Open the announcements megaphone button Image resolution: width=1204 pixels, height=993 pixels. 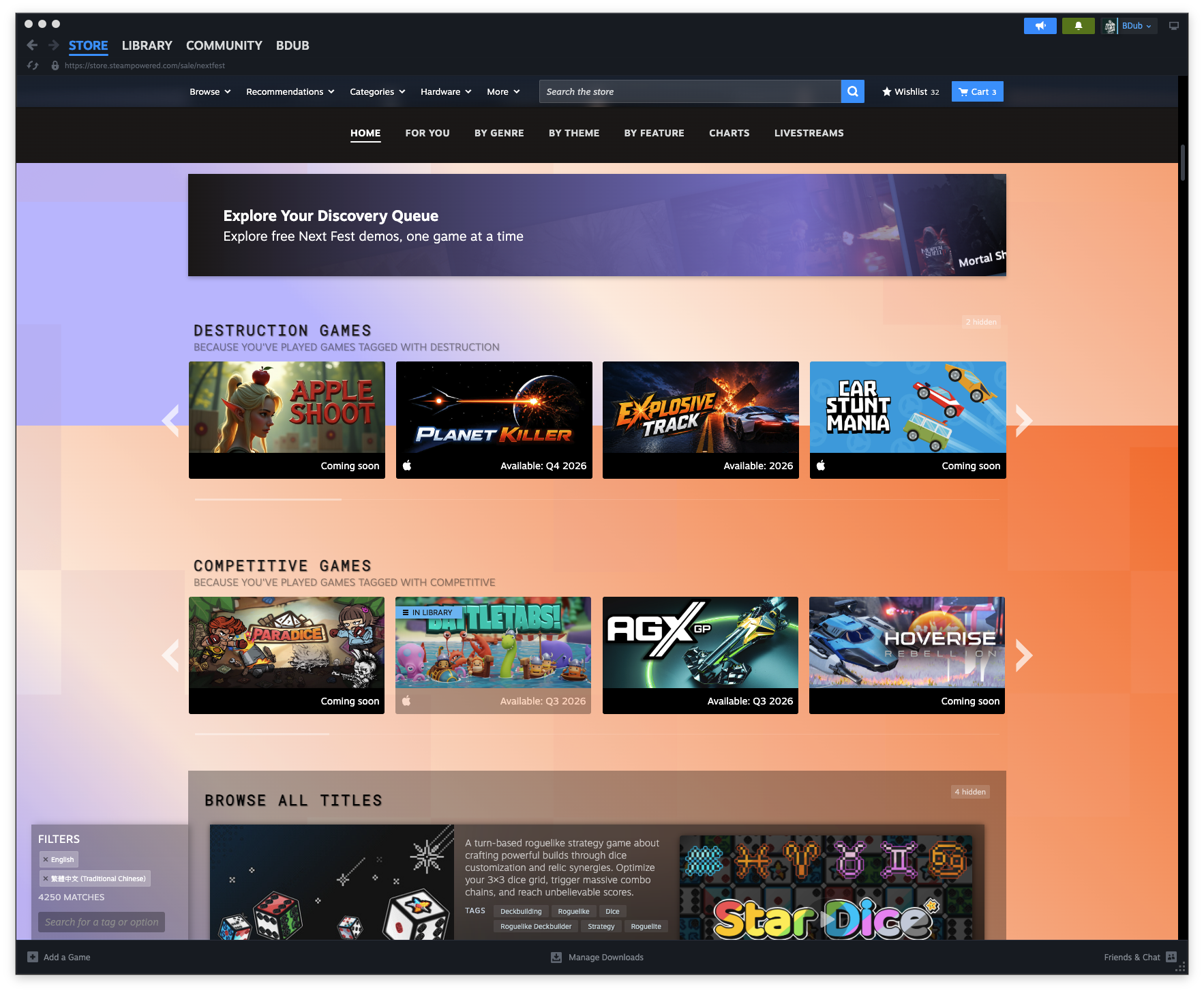(x=1040, y=26)
